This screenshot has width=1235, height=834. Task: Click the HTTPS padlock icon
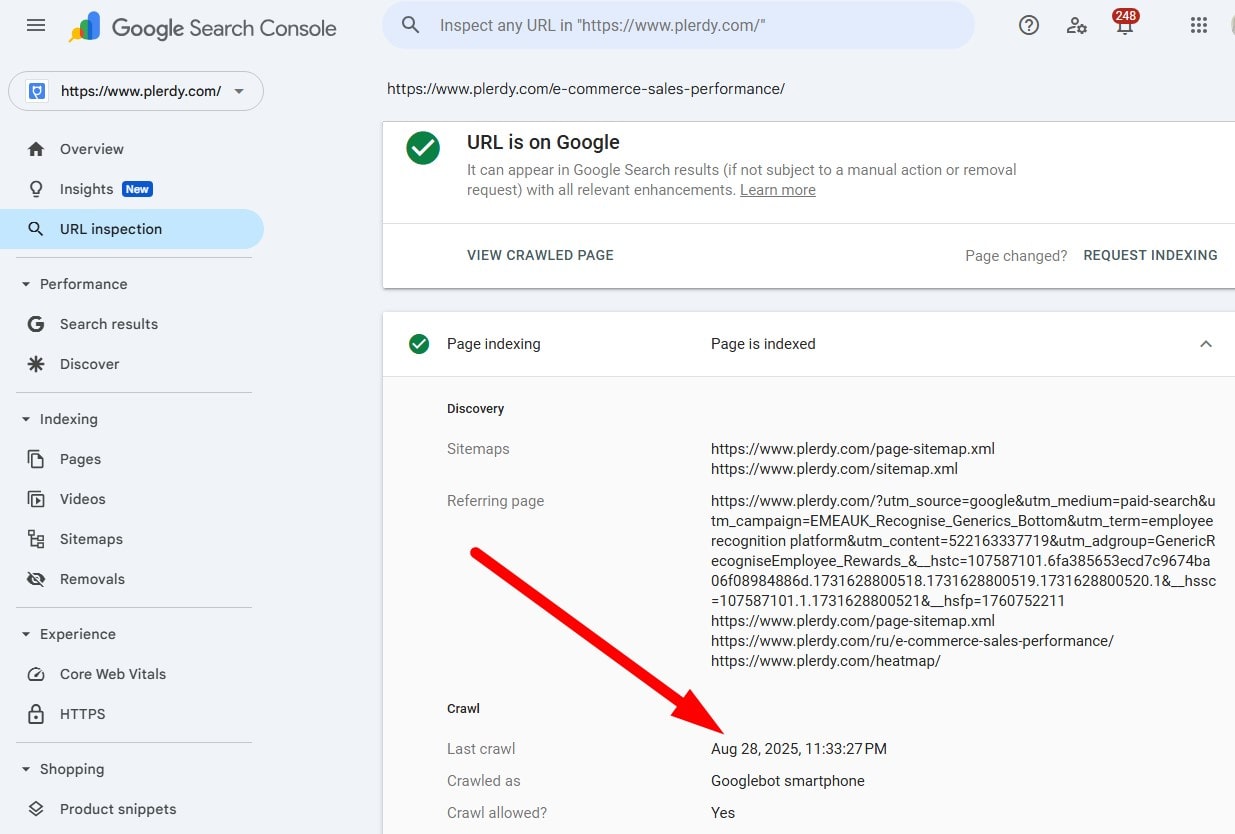[35, 713]
